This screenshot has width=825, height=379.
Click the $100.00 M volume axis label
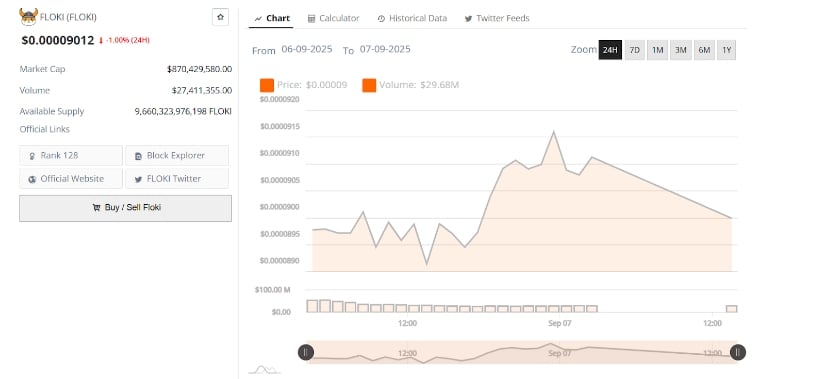click(273, 290)
